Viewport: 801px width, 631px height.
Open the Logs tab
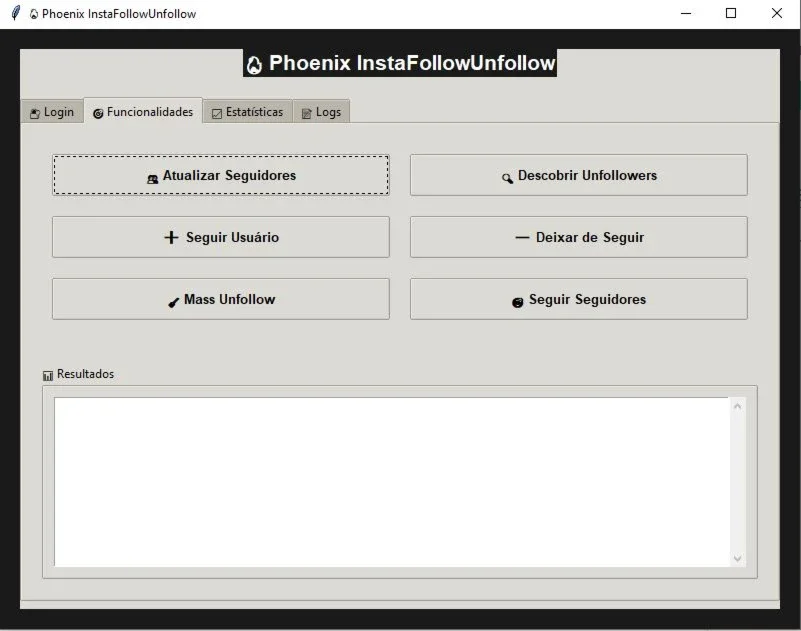[321, 112]
